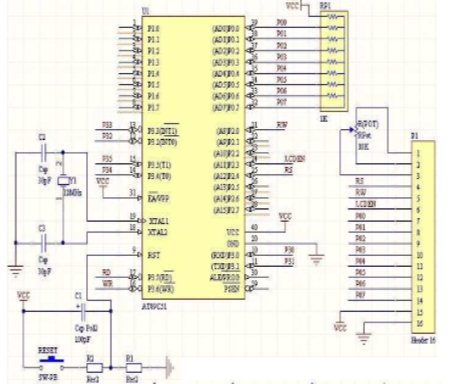Click P07 net label at U1 pin 32
Viewport: 457px width, 384px height.
pos(282,102)
